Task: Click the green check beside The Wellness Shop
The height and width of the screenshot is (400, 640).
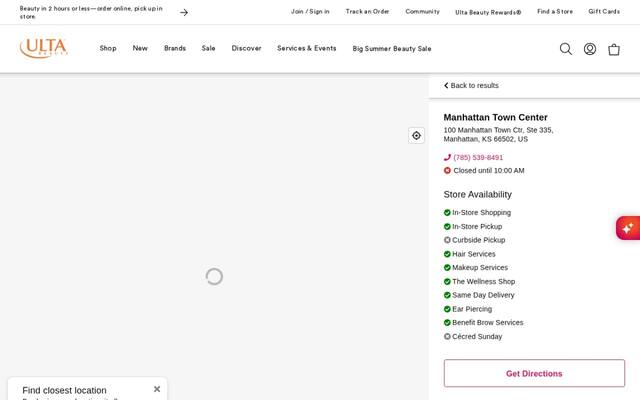Action: (x=447, y=282)
